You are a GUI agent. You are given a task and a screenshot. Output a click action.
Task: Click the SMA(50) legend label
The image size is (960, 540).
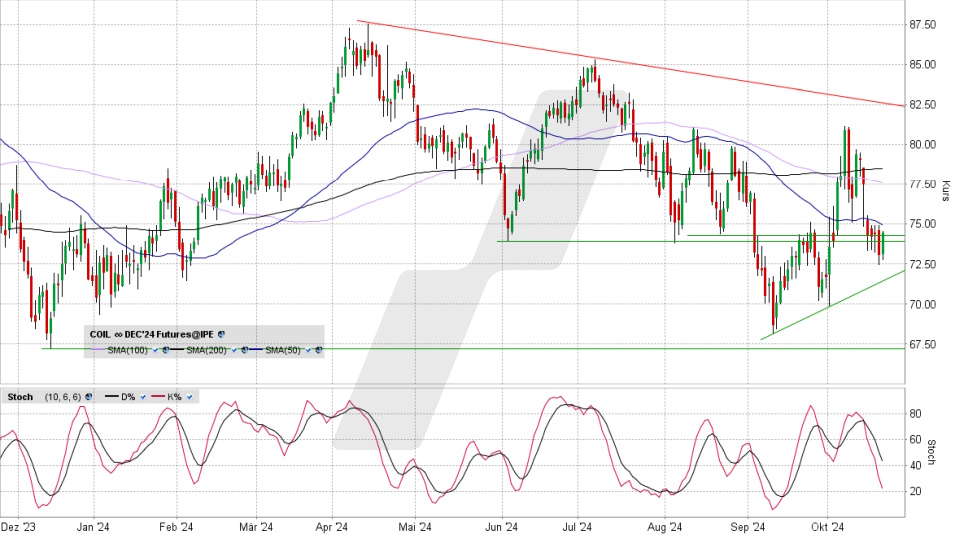283,350
